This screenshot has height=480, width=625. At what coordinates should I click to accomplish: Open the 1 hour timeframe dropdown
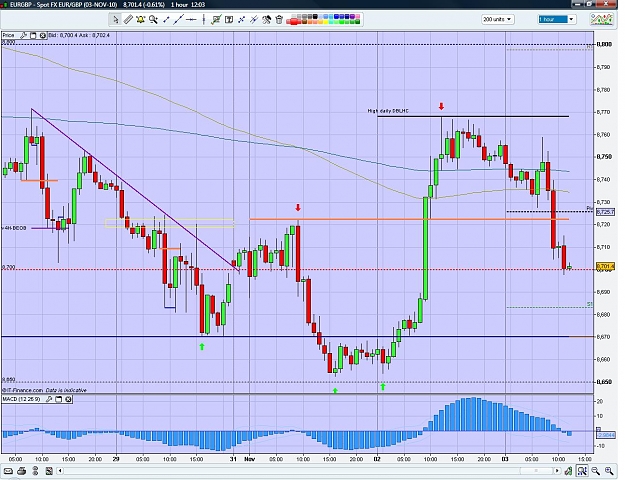[x=556, y=19]
